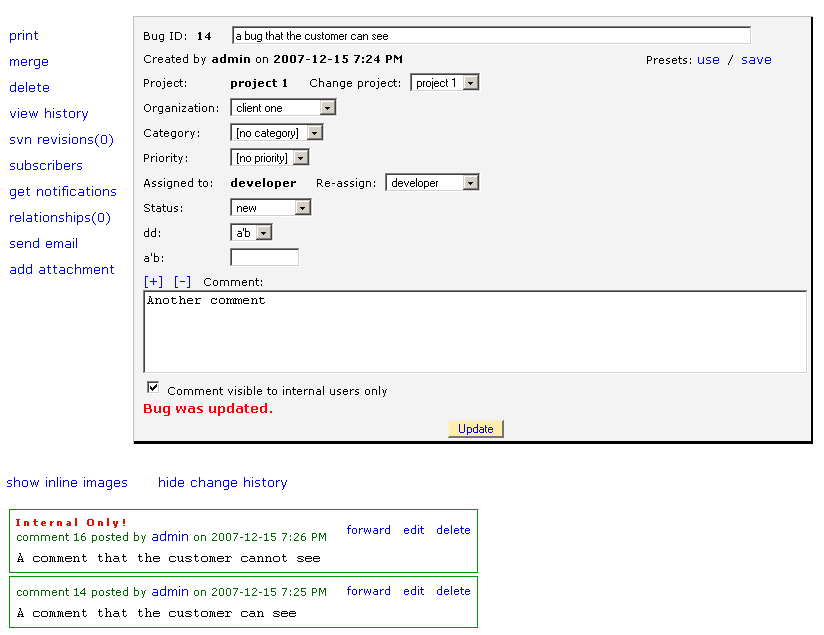This screenshot has width=824, height=635.
Task: Open svn revisions(0) link
Action: tap(61, 139)
